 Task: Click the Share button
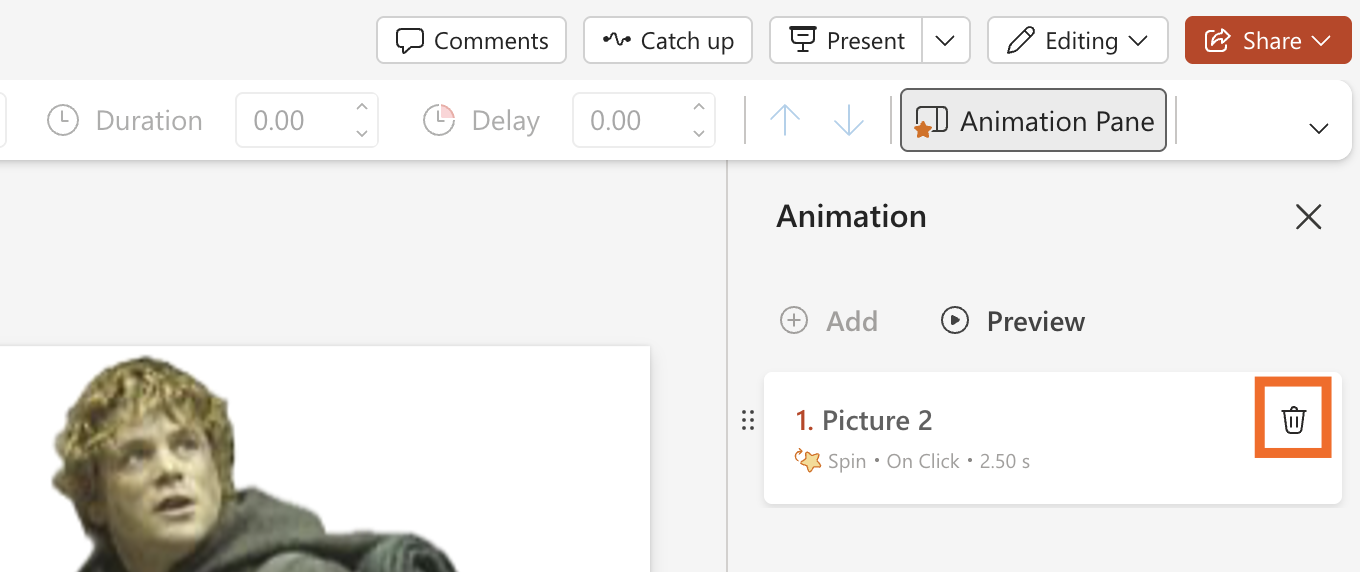click(1268, 40)
